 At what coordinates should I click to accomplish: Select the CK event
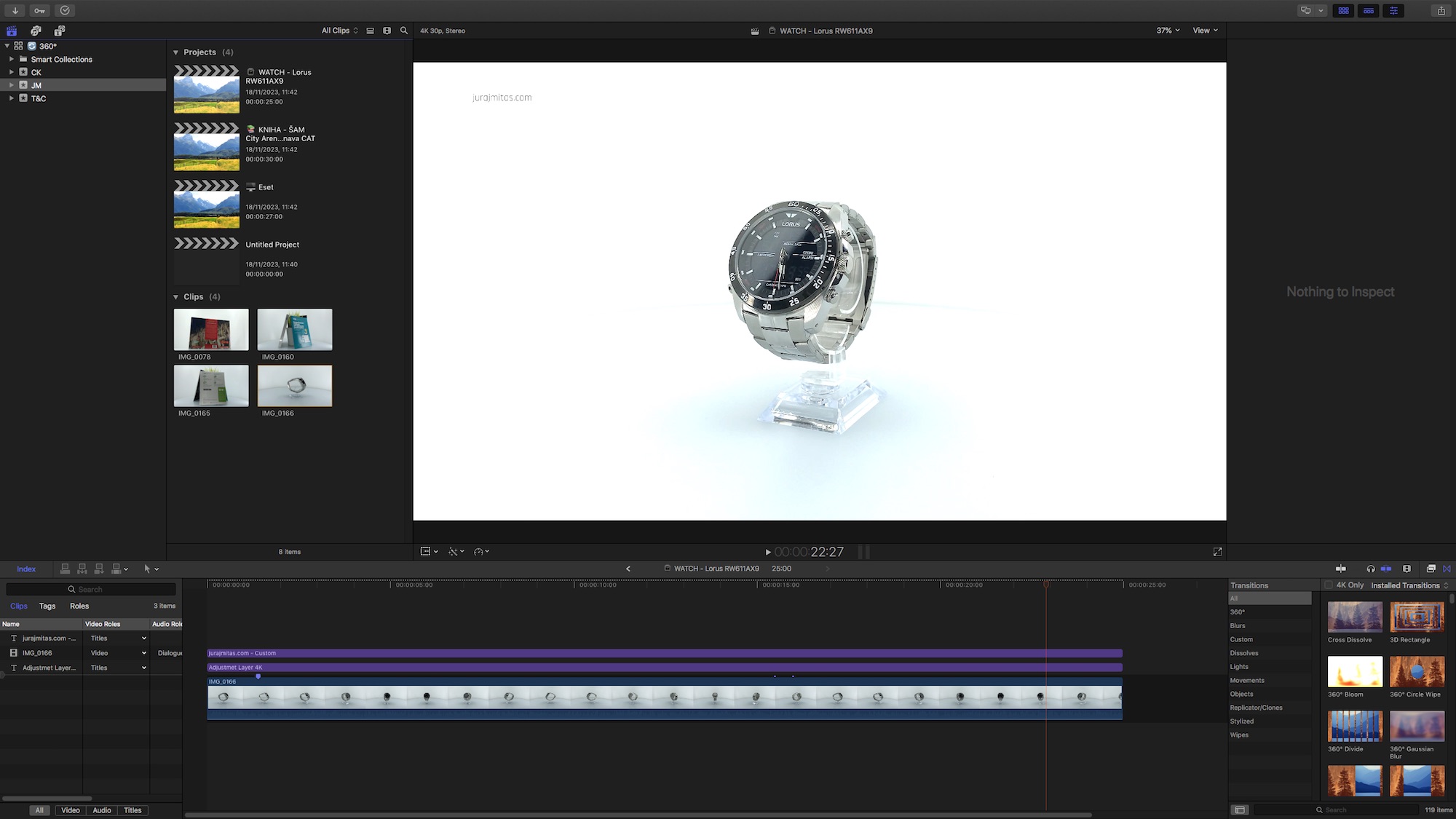pos(83,72)
